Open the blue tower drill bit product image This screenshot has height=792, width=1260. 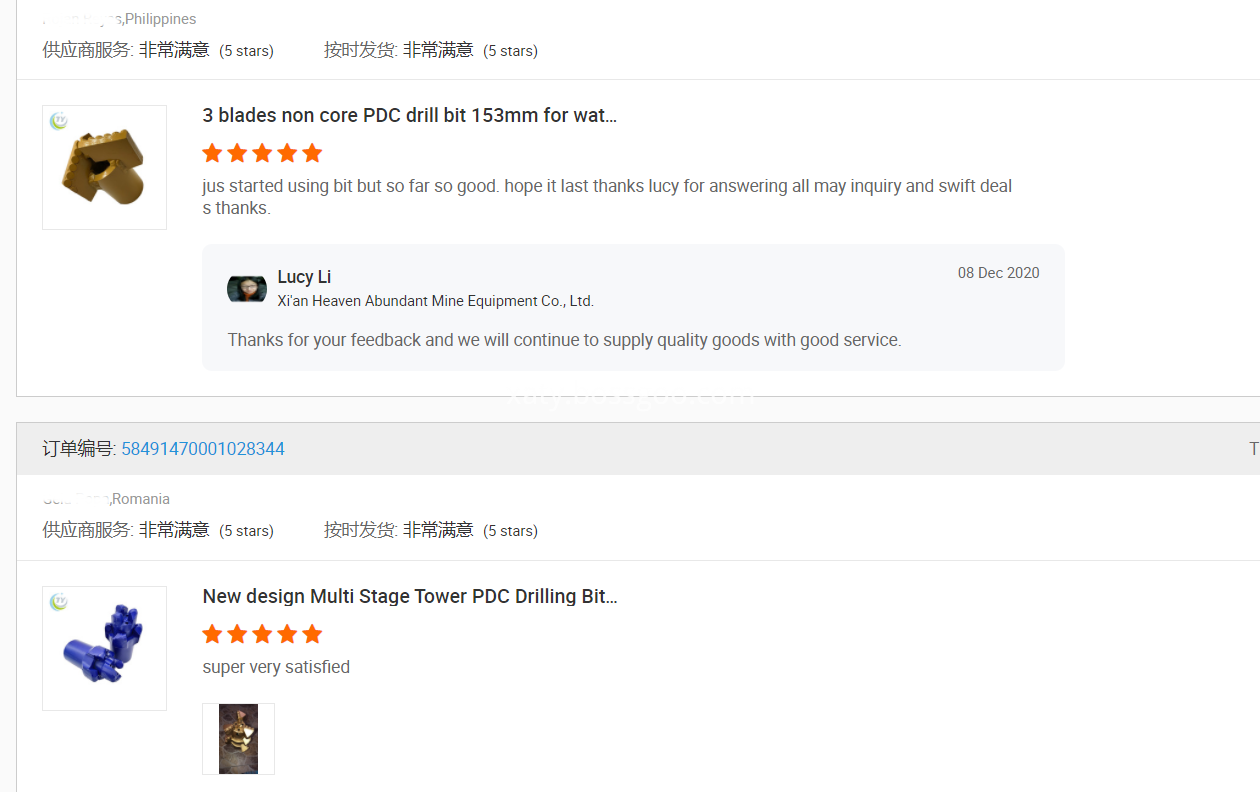[x=104, y=648]
